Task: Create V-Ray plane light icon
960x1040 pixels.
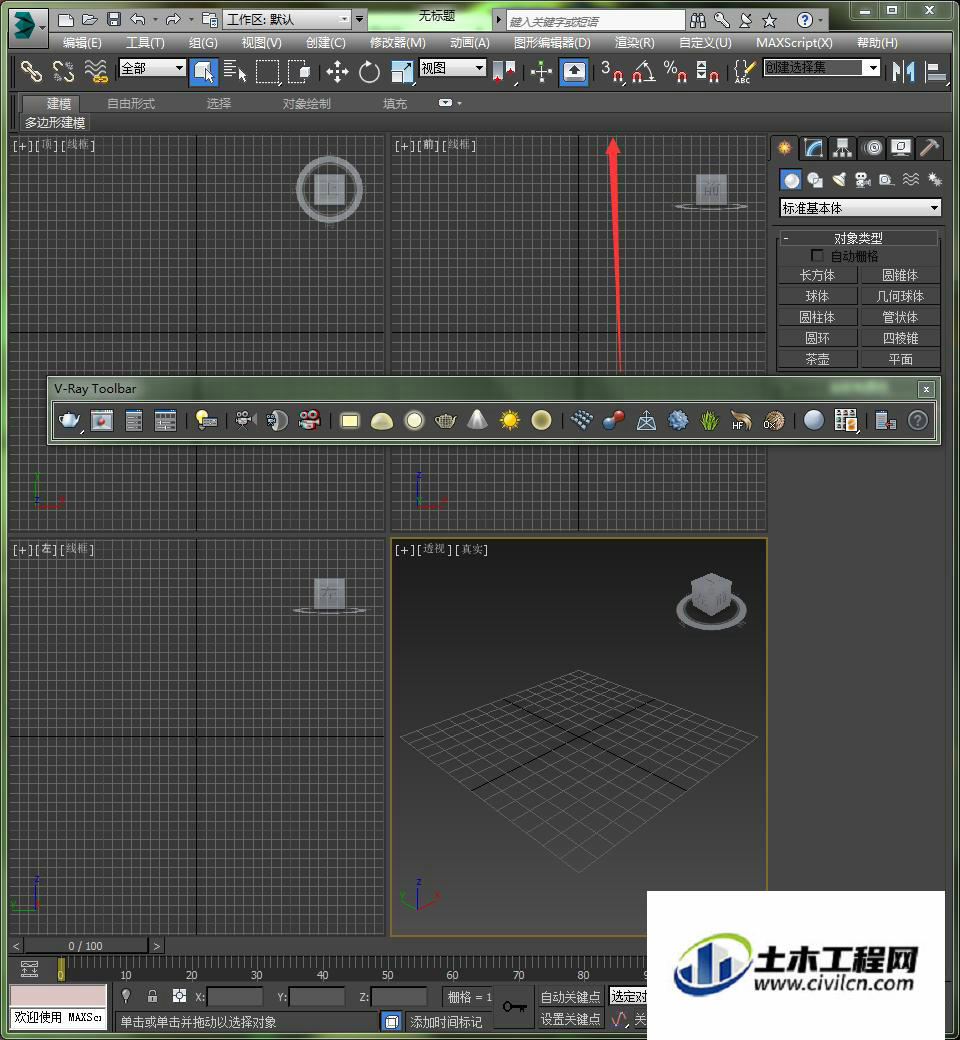Action: tap(350, 421)
